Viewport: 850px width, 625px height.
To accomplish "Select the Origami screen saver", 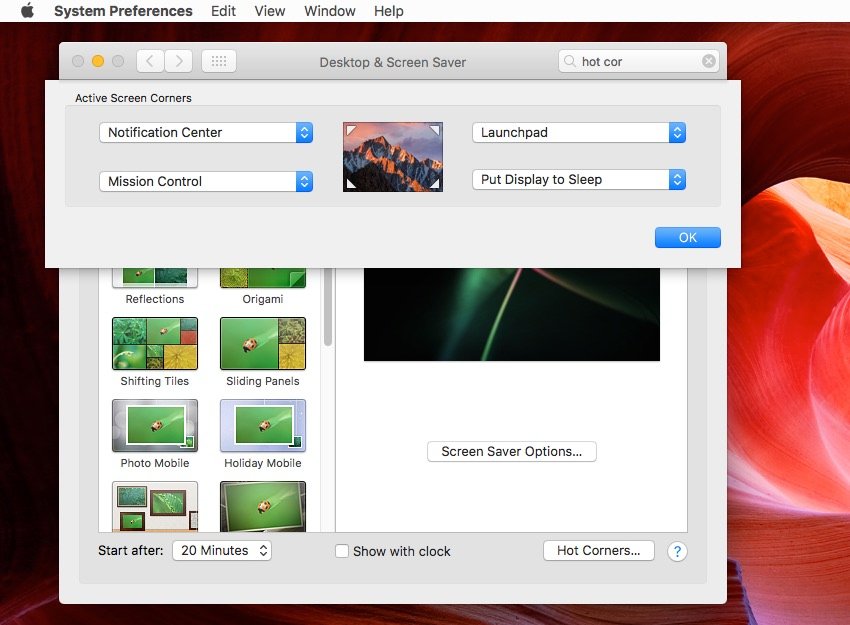I will pos(263,286).
